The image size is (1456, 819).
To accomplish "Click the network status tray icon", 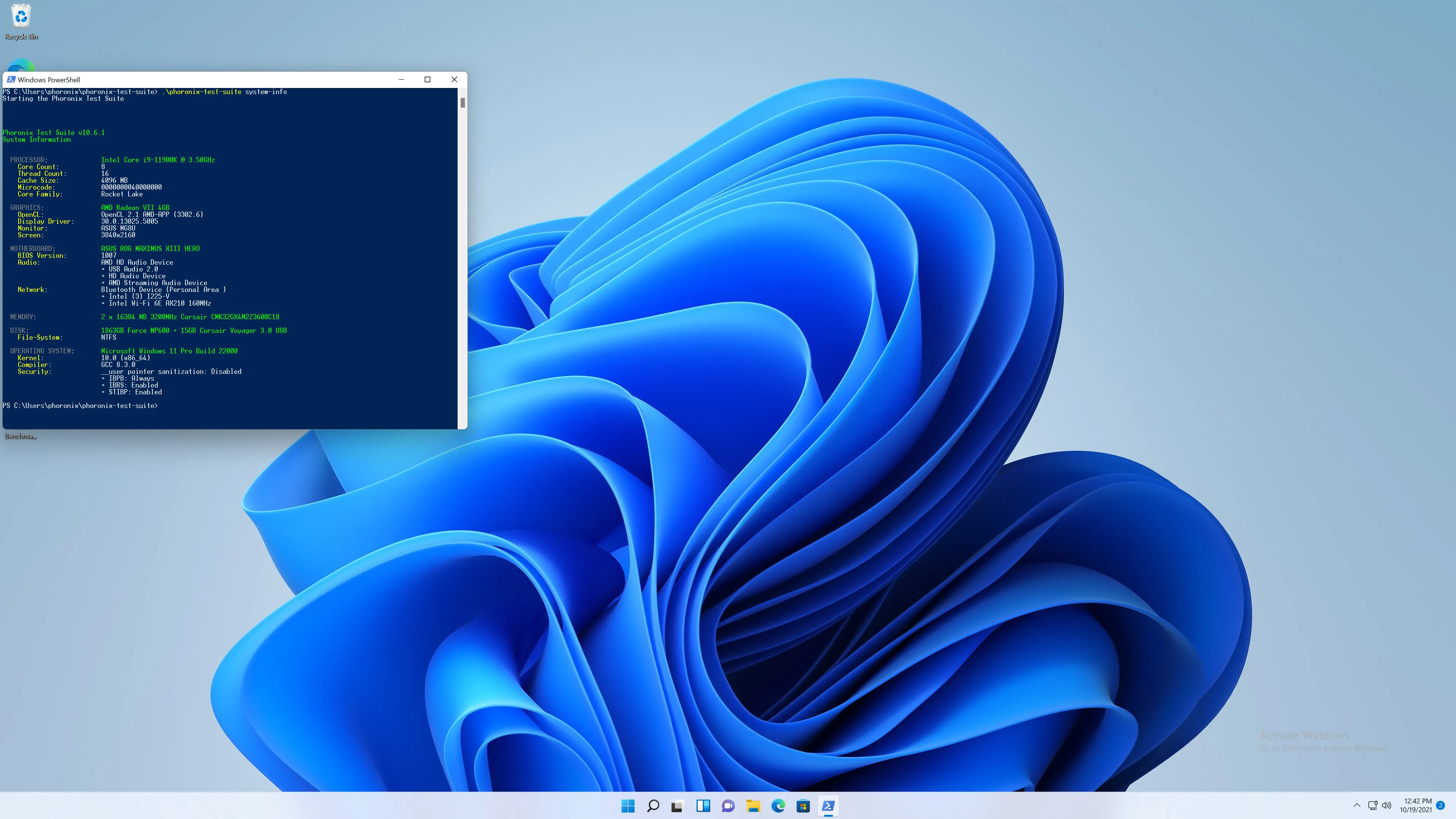I will [1372, 805].
